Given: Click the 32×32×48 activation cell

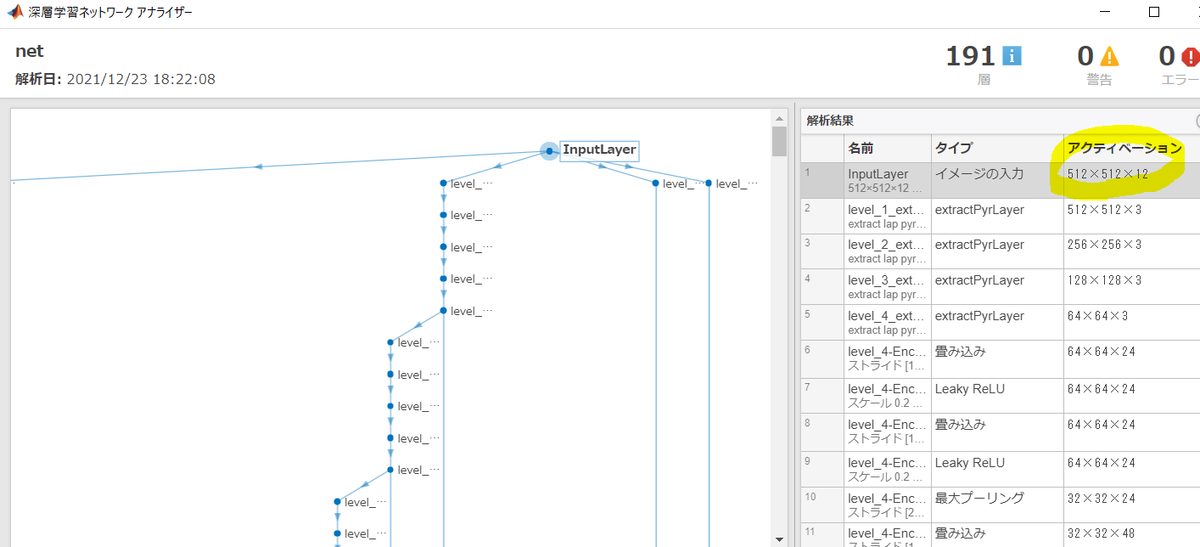Looking at the screenshot, I should [x=1131, y=535].
